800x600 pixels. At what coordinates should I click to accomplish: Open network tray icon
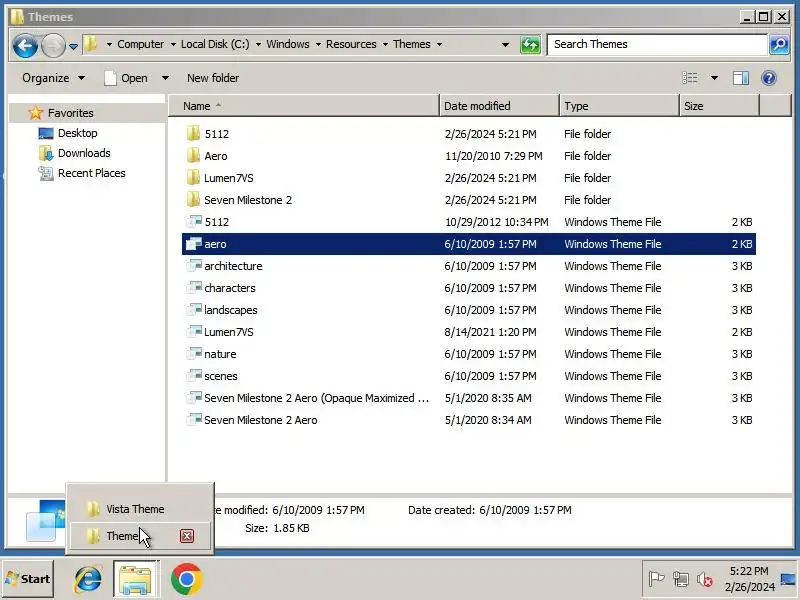(x=680, y=579)
